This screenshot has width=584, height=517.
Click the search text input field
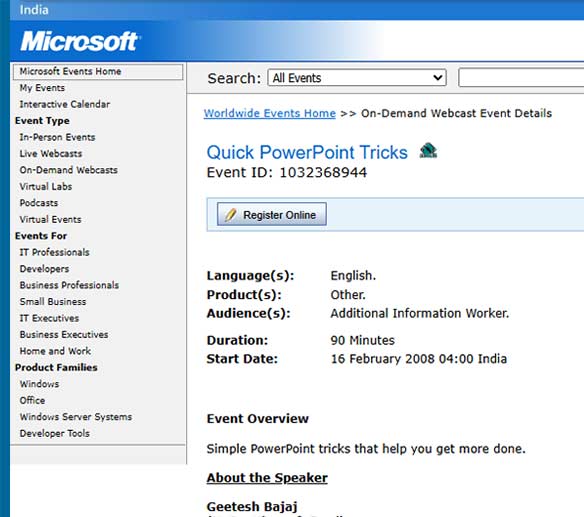pos(521,78)
